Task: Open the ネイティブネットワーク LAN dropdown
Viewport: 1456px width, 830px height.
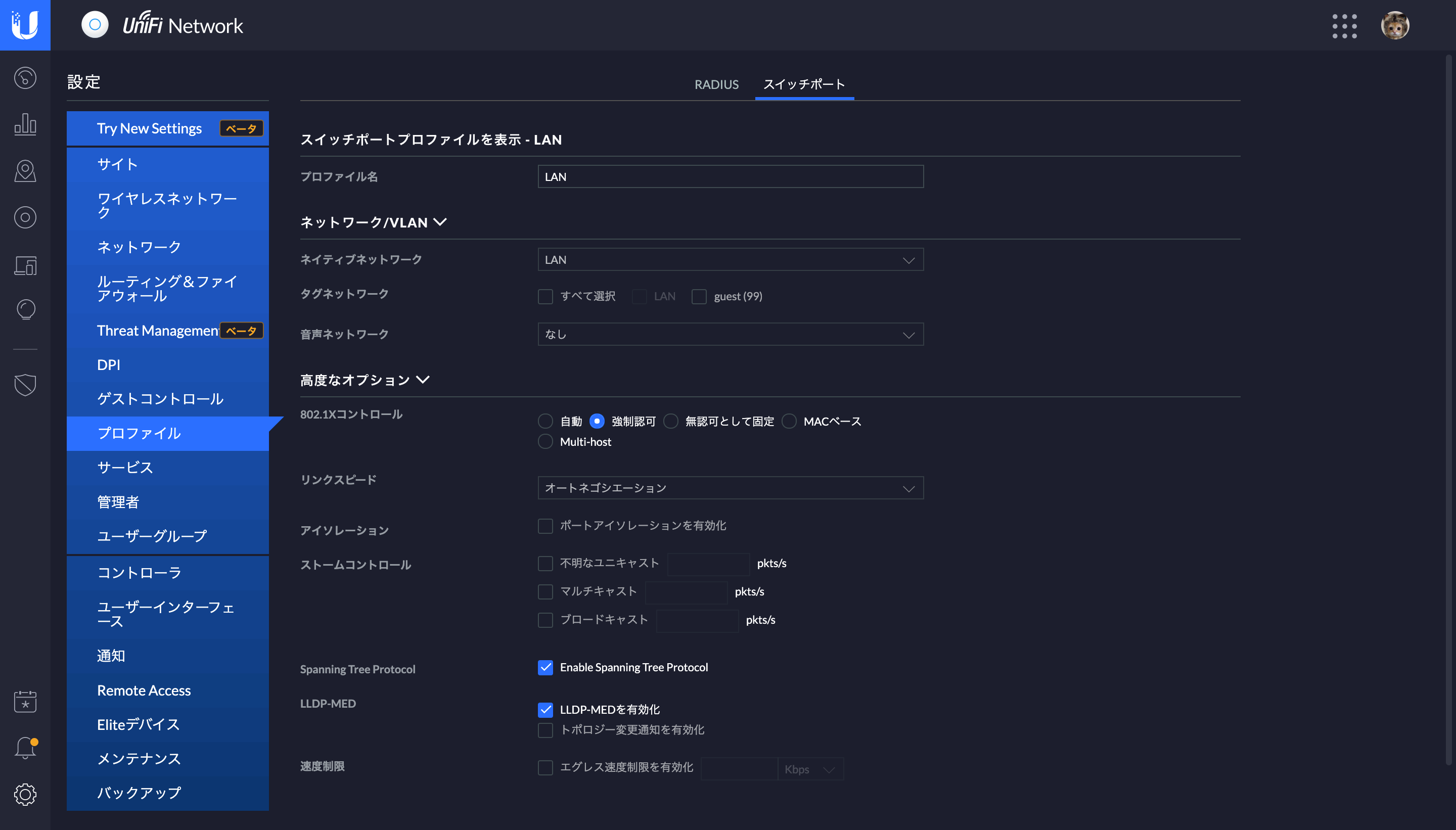Action: (x=731, y=260)
